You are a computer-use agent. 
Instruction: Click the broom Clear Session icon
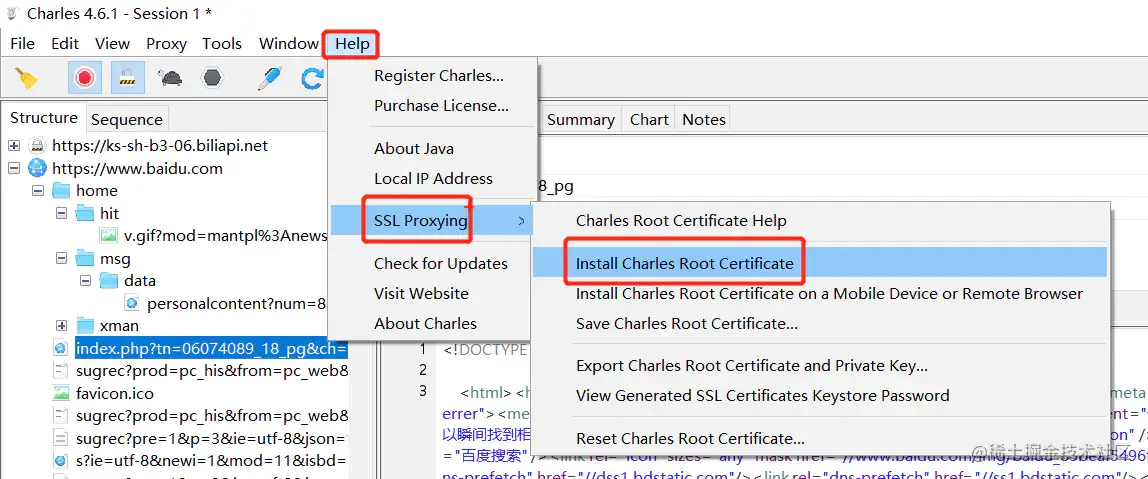26,78
